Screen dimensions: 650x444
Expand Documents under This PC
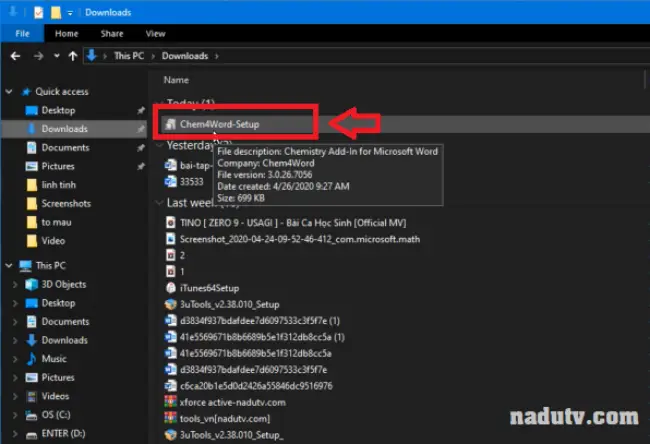pyautogui.click(x=15, y=322)
